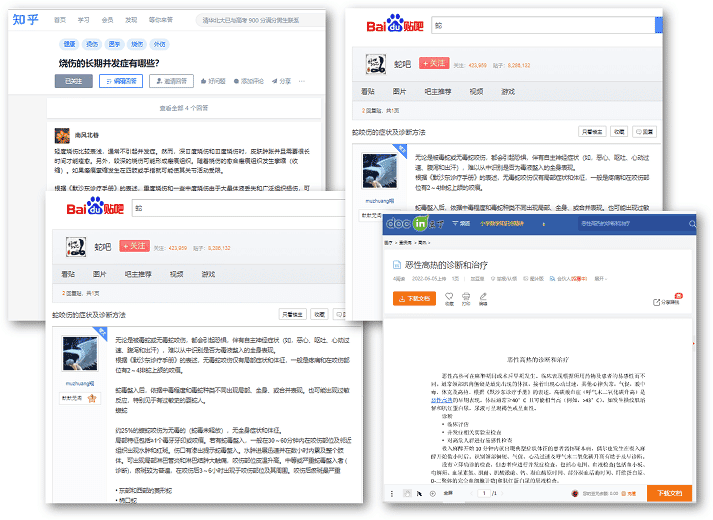Toggle 只看楼主 in top-right Tieba window
This screenshot has width=713, height=520.
pyautogui.click(x=592, y=132)
